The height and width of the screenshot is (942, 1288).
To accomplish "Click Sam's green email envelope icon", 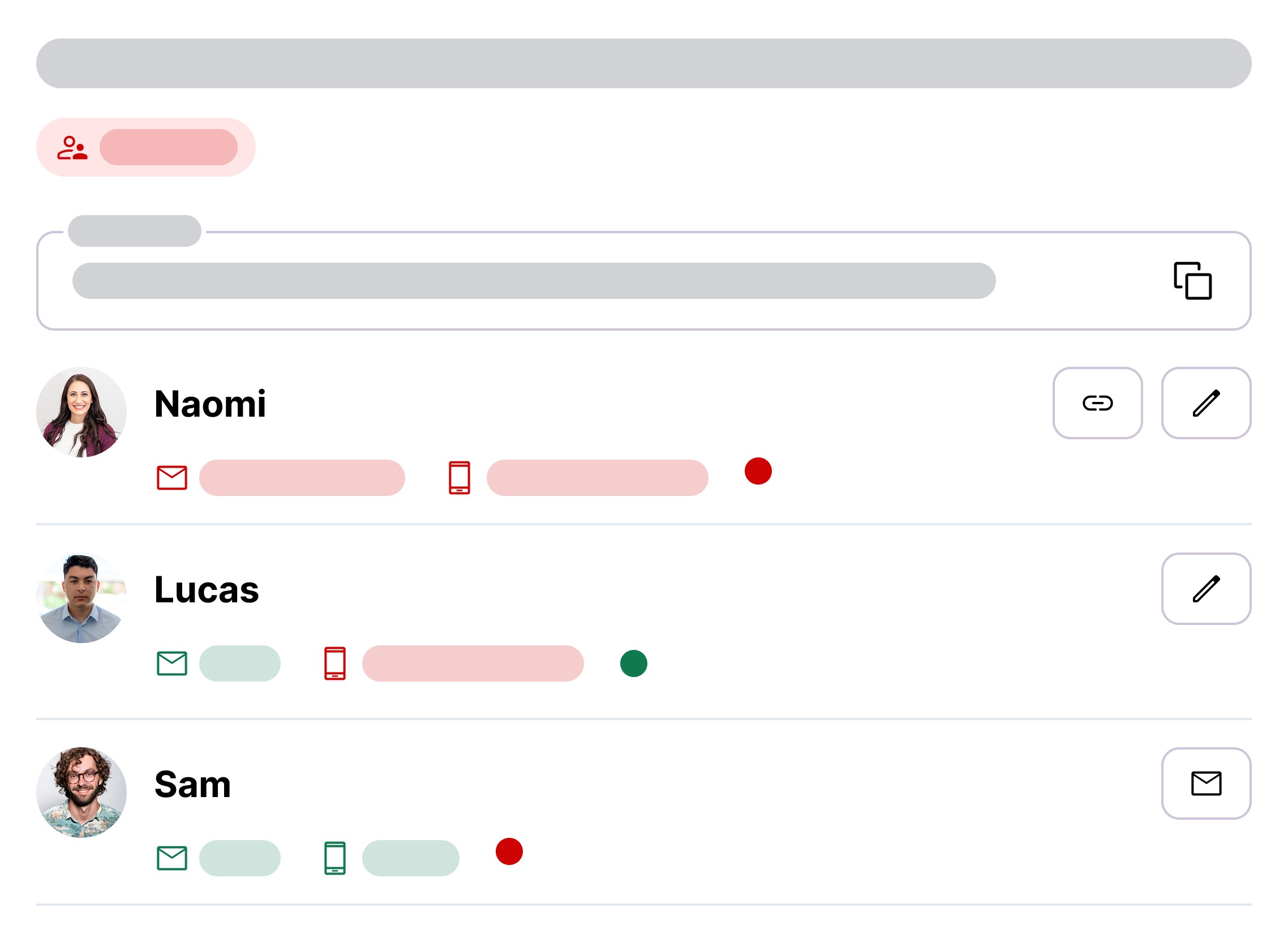I will click(171, 858).
